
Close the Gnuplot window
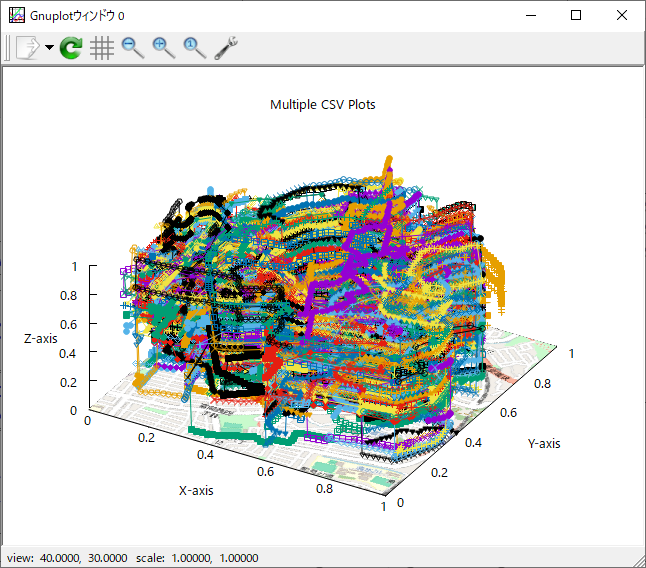622,15
